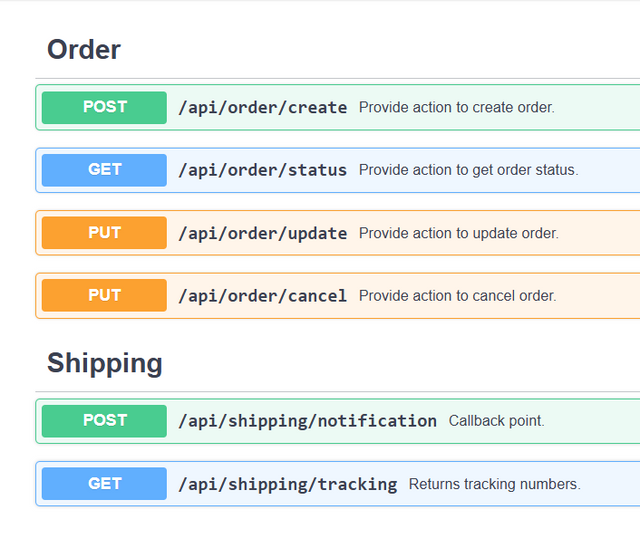Screen dimensions: 640x548
Task: Open the /api/order/create path link
Action: (x=262, y=108)
